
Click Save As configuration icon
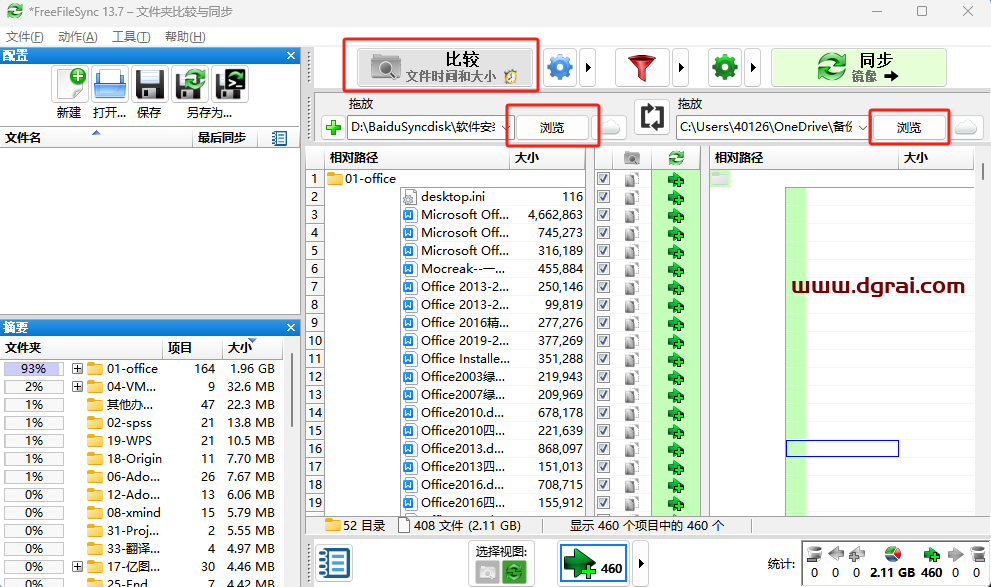[190, 84]
